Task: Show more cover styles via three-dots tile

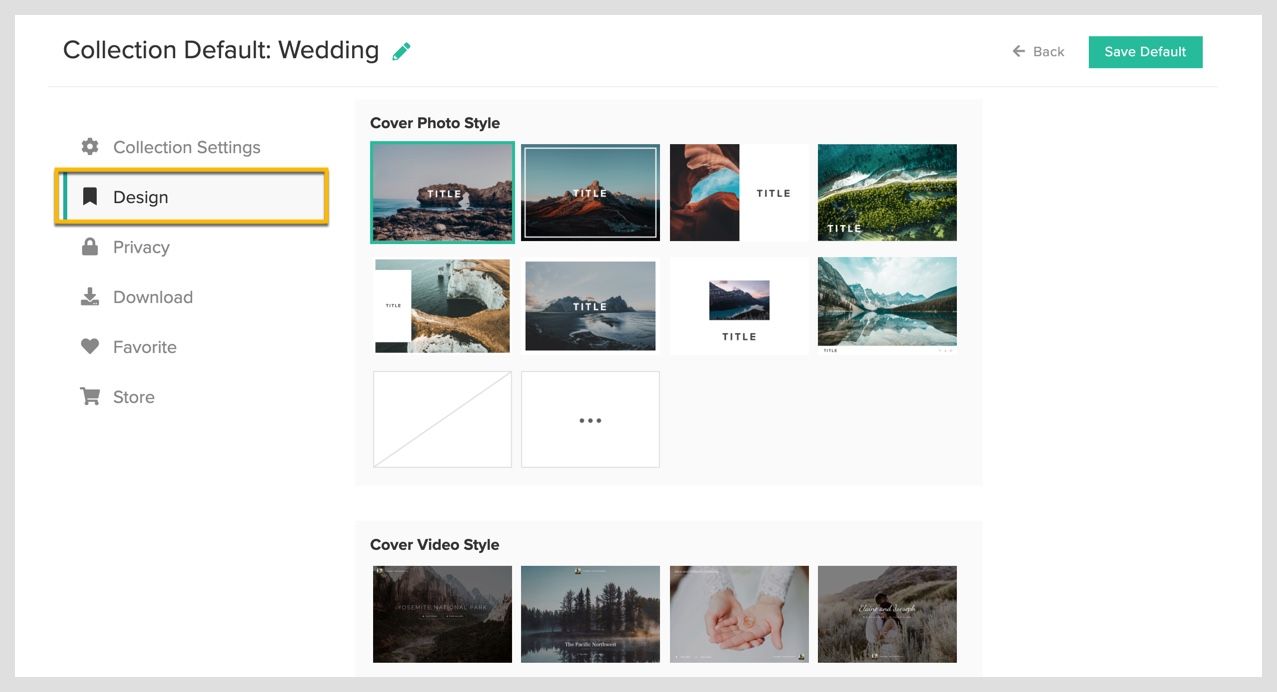Action: pyautogui.click(x=590, y=420)
